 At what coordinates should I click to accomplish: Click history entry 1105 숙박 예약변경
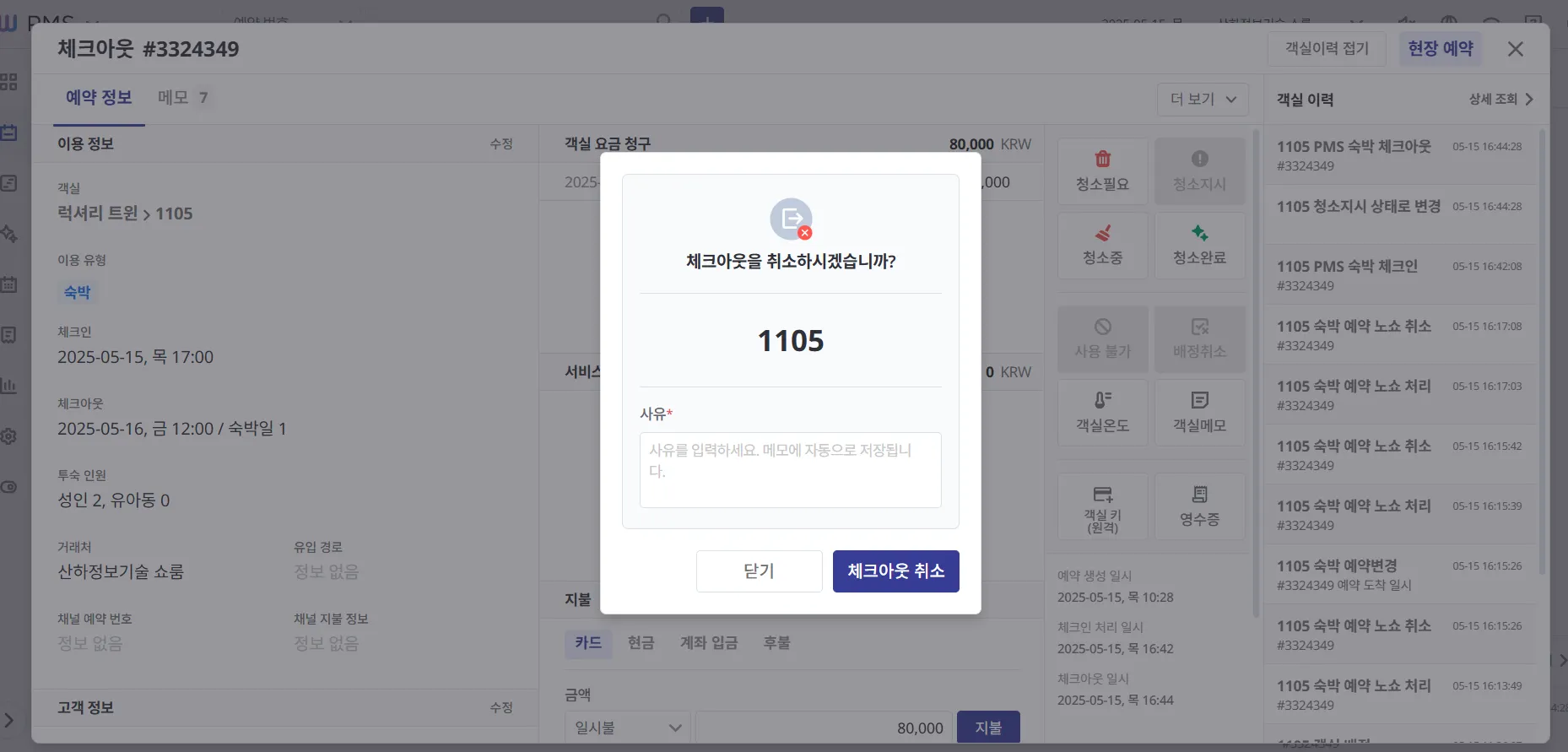pos(1400,575)
